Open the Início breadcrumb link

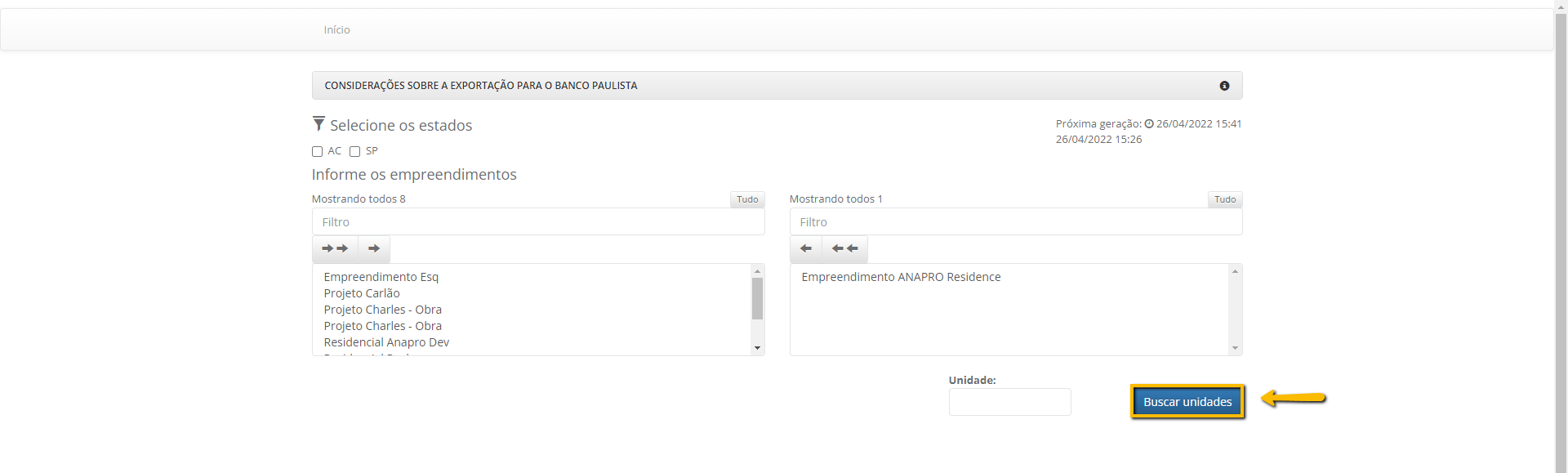coord(336,29)
